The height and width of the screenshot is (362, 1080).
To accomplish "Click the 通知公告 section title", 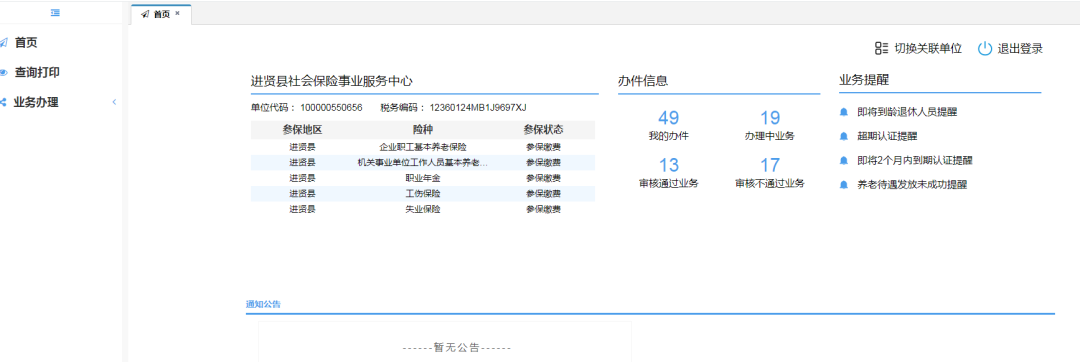I will 263,304.
